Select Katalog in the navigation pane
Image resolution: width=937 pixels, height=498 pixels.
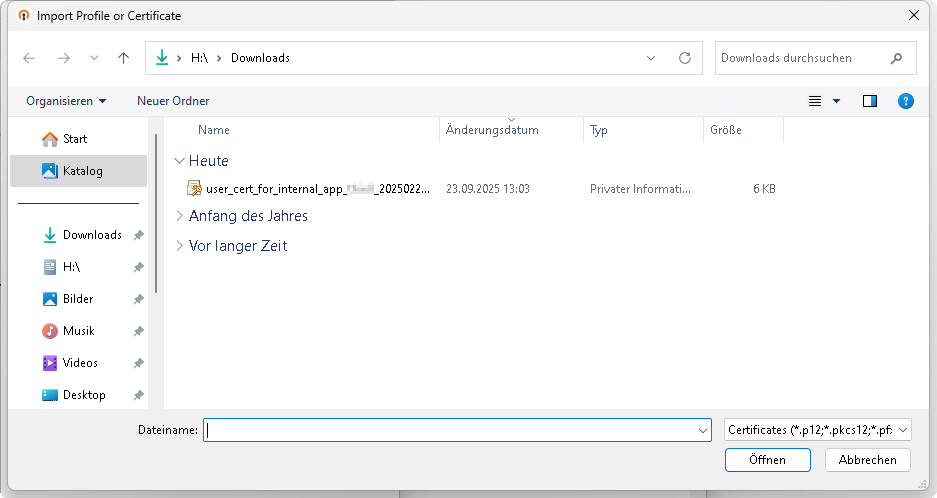(x=82, y=171)
